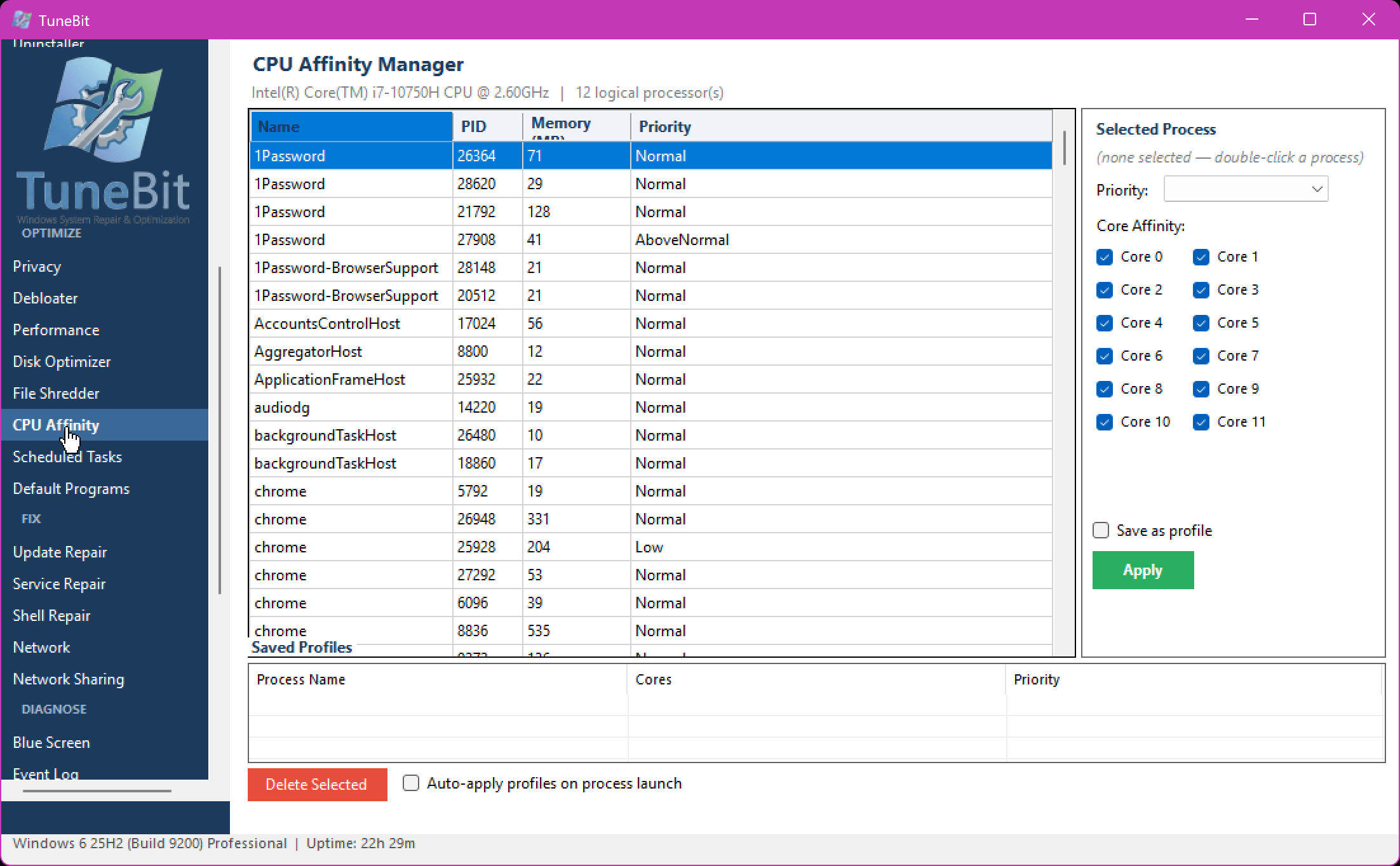Click Process Name header in Saved Profiles

tap(438, 679)
